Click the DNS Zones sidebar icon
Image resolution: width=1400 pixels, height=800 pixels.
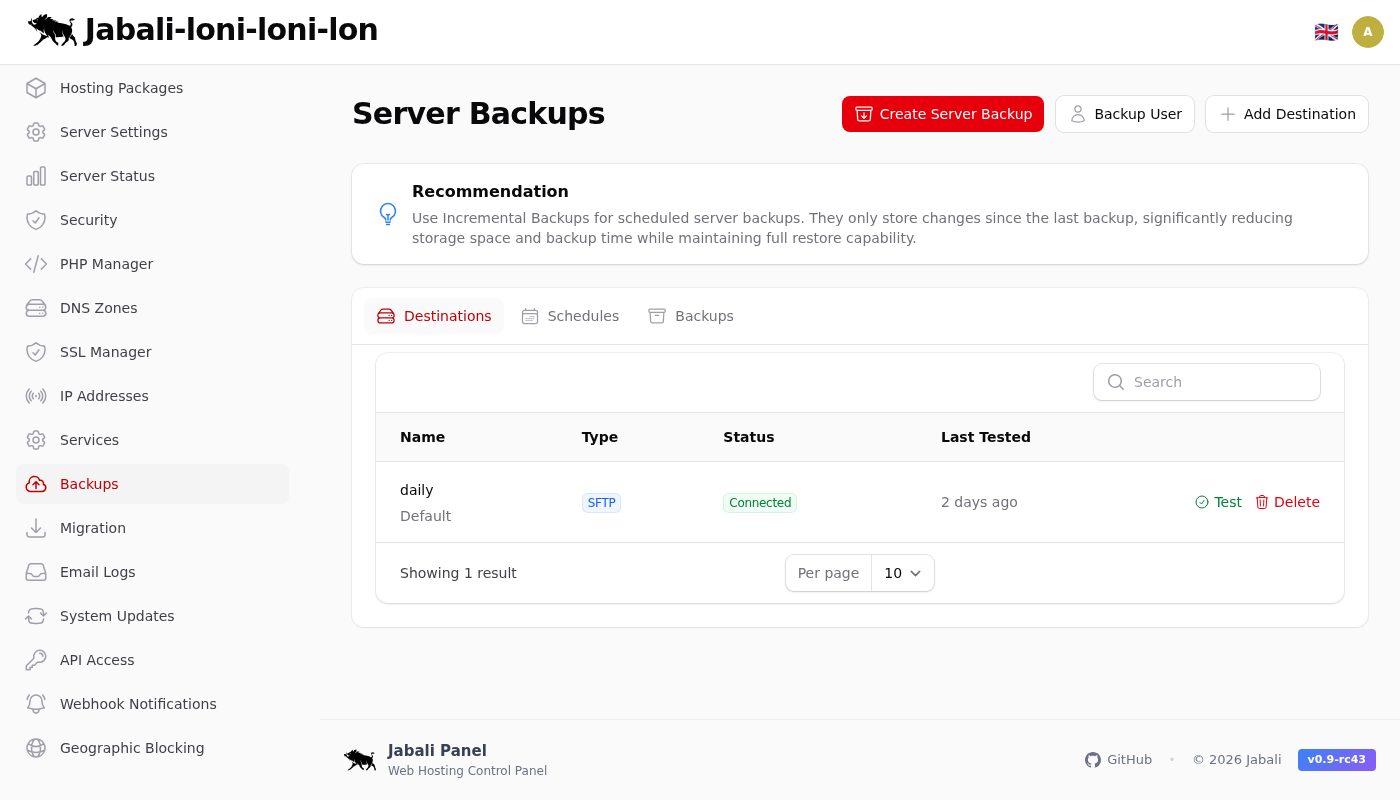(x=36, y=308)
